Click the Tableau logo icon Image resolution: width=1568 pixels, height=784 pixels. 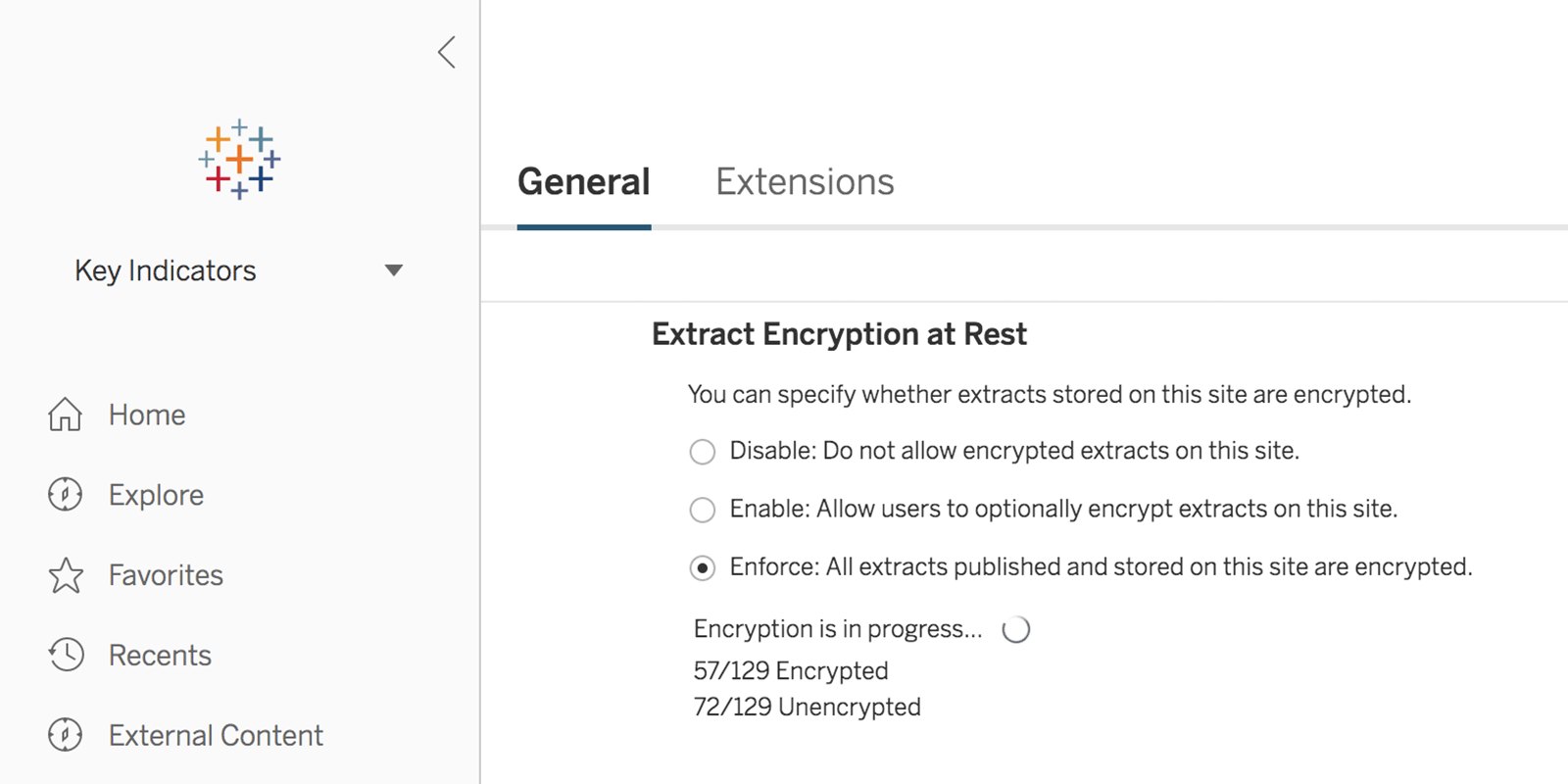[x=239, y=160]
